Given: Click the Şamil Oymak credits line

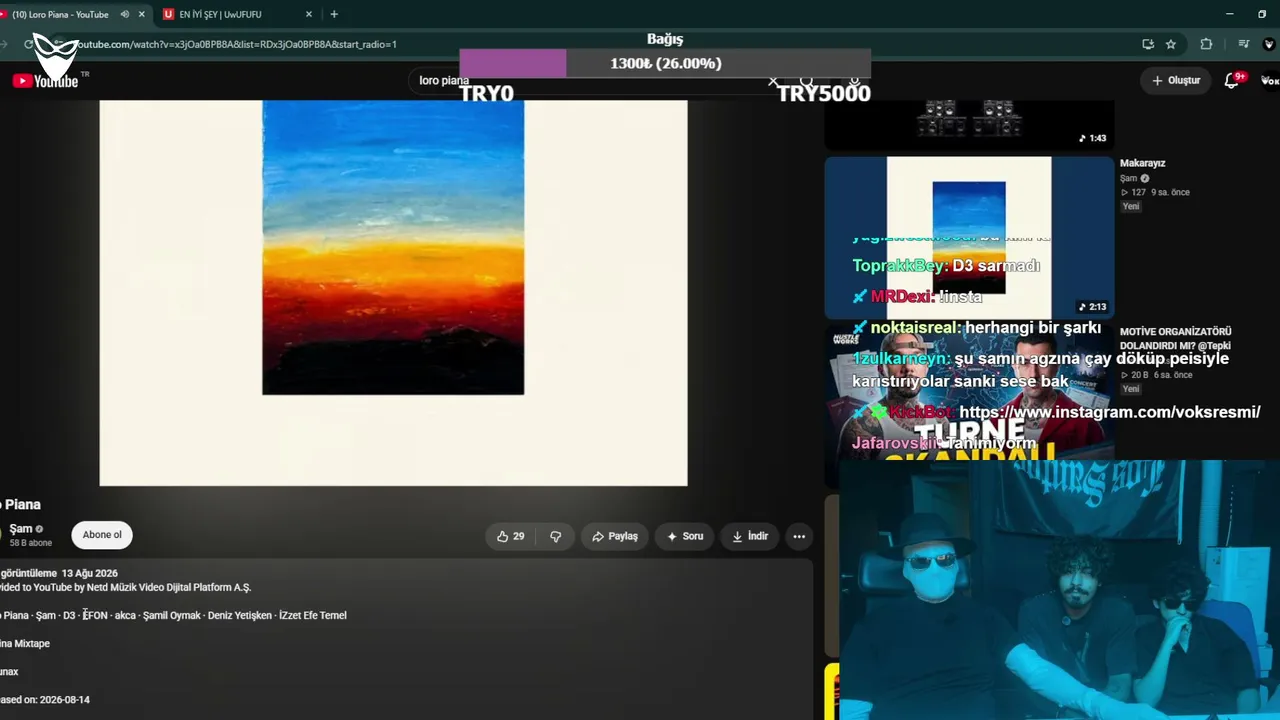Looking at the screenshot, I should click(x=173, y=615).
